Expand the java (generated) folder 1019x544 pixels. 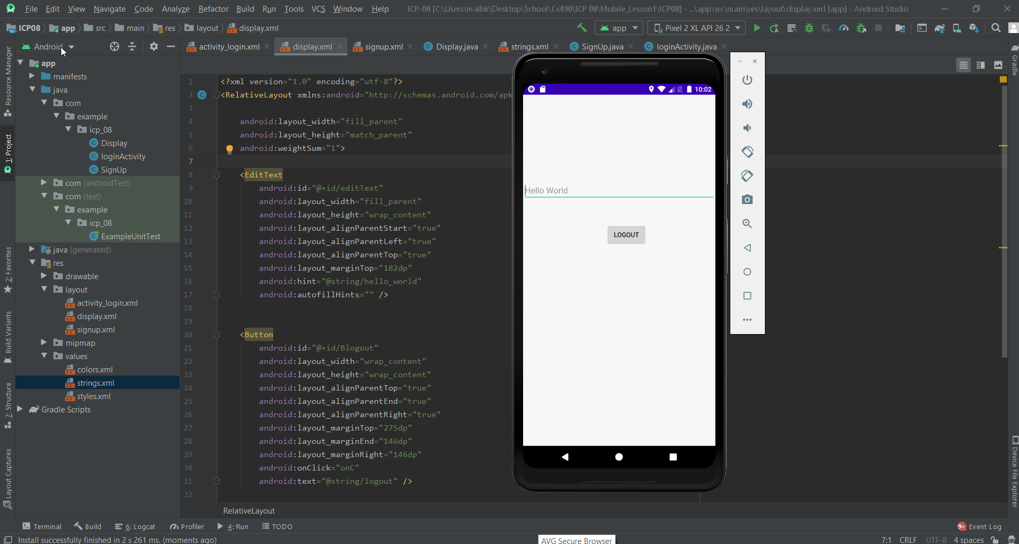pos(32,250)
